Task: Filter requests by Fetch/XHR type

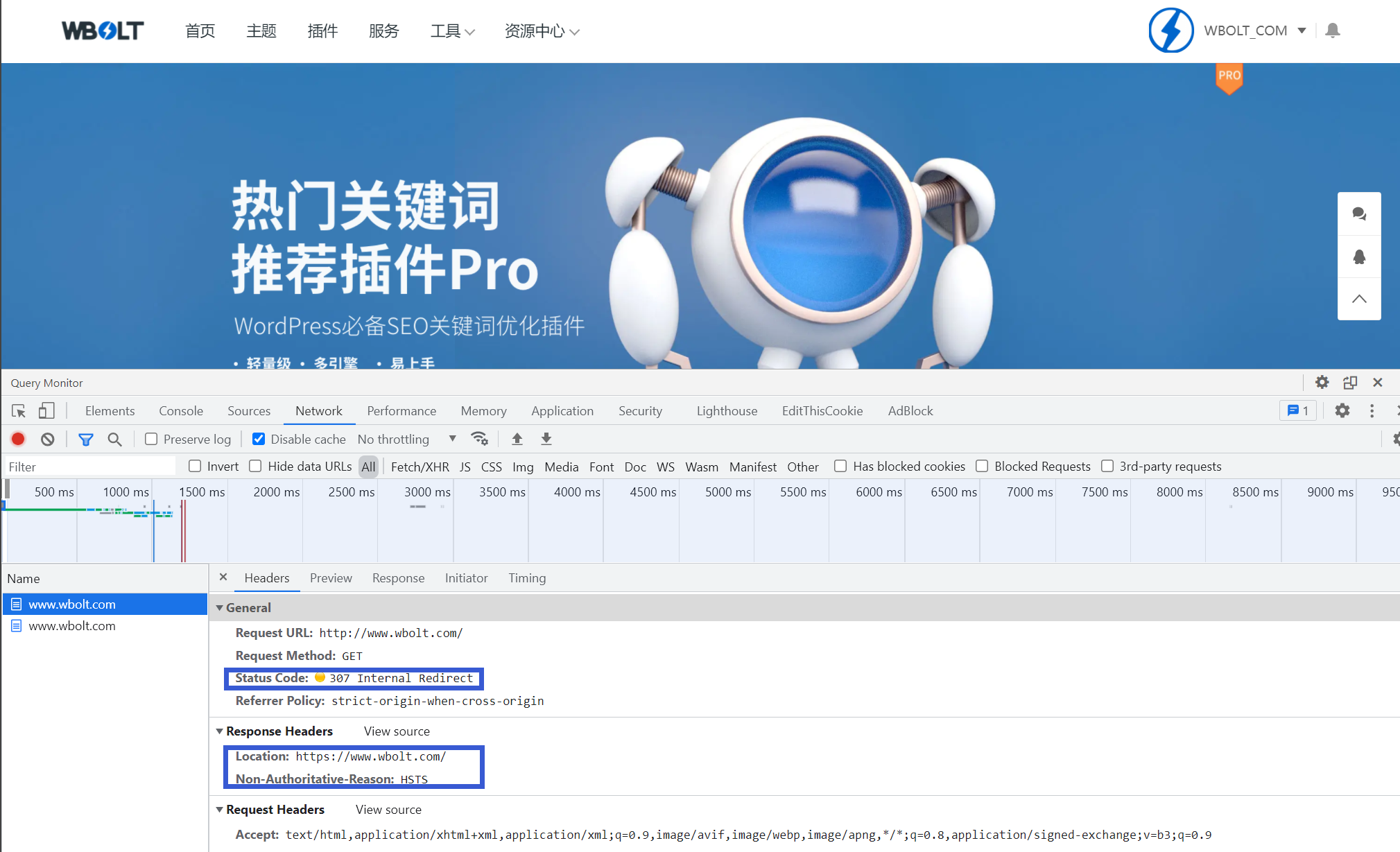Action: point(420,467)
